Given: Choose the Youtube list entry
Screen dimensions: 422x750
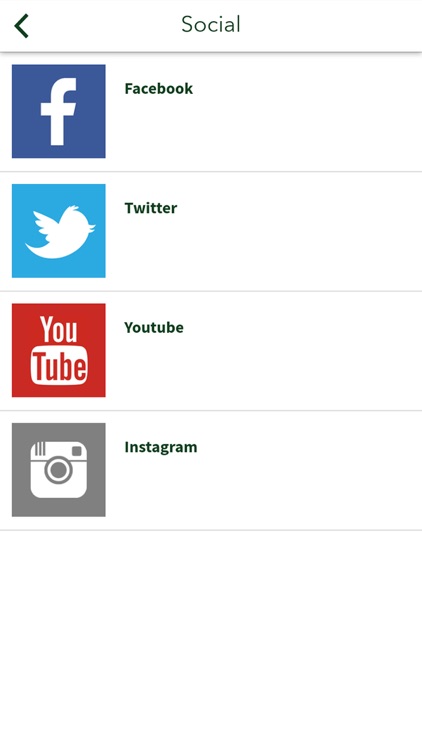Looking at the screenshot, I should 211,351.
